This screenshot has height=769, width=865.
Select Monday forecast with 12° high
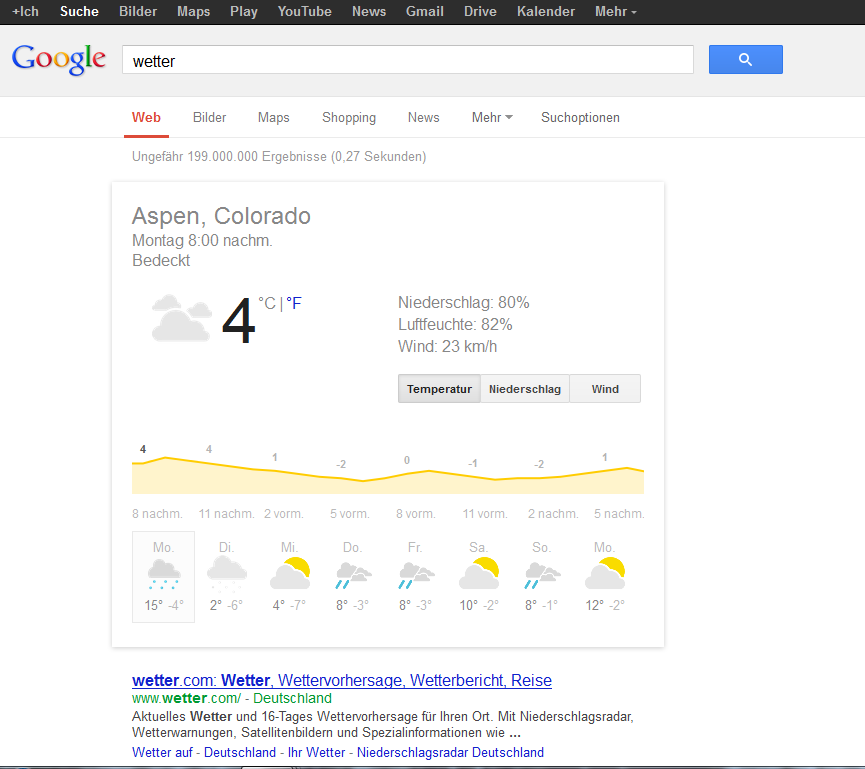pyautogui.click(x=605, y=576)
